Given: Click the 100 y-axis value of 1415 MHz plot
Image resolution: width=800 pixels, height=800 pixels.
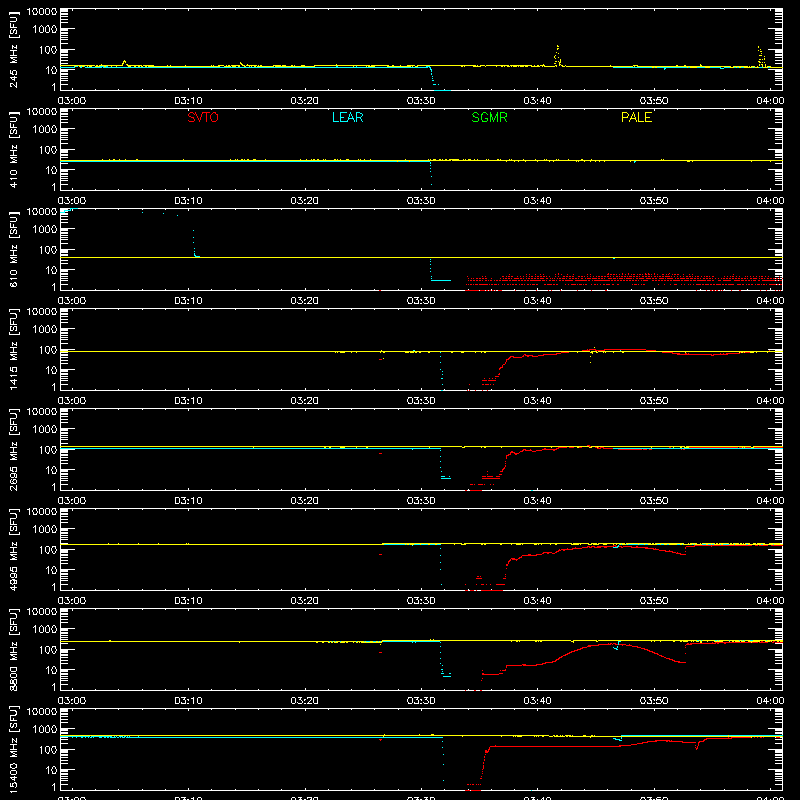Looking at the screenshot, I should (x=48, y=350).
